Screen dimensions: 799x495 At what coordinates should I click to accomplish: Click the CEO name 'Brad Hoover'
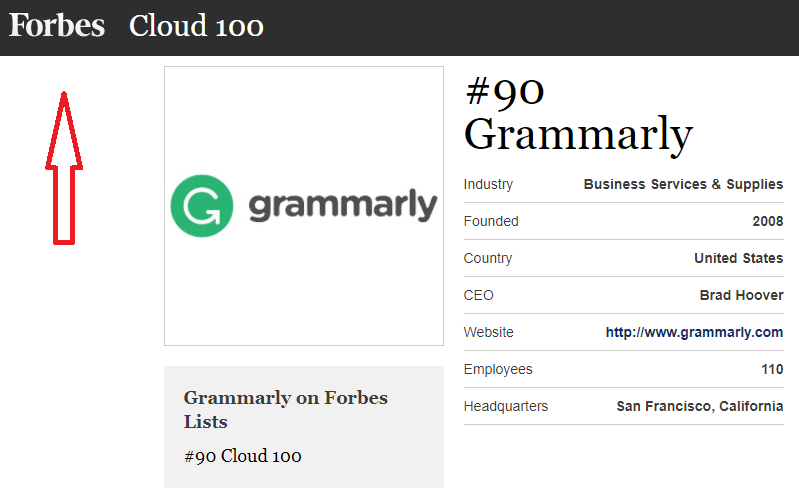coord(741,295)
